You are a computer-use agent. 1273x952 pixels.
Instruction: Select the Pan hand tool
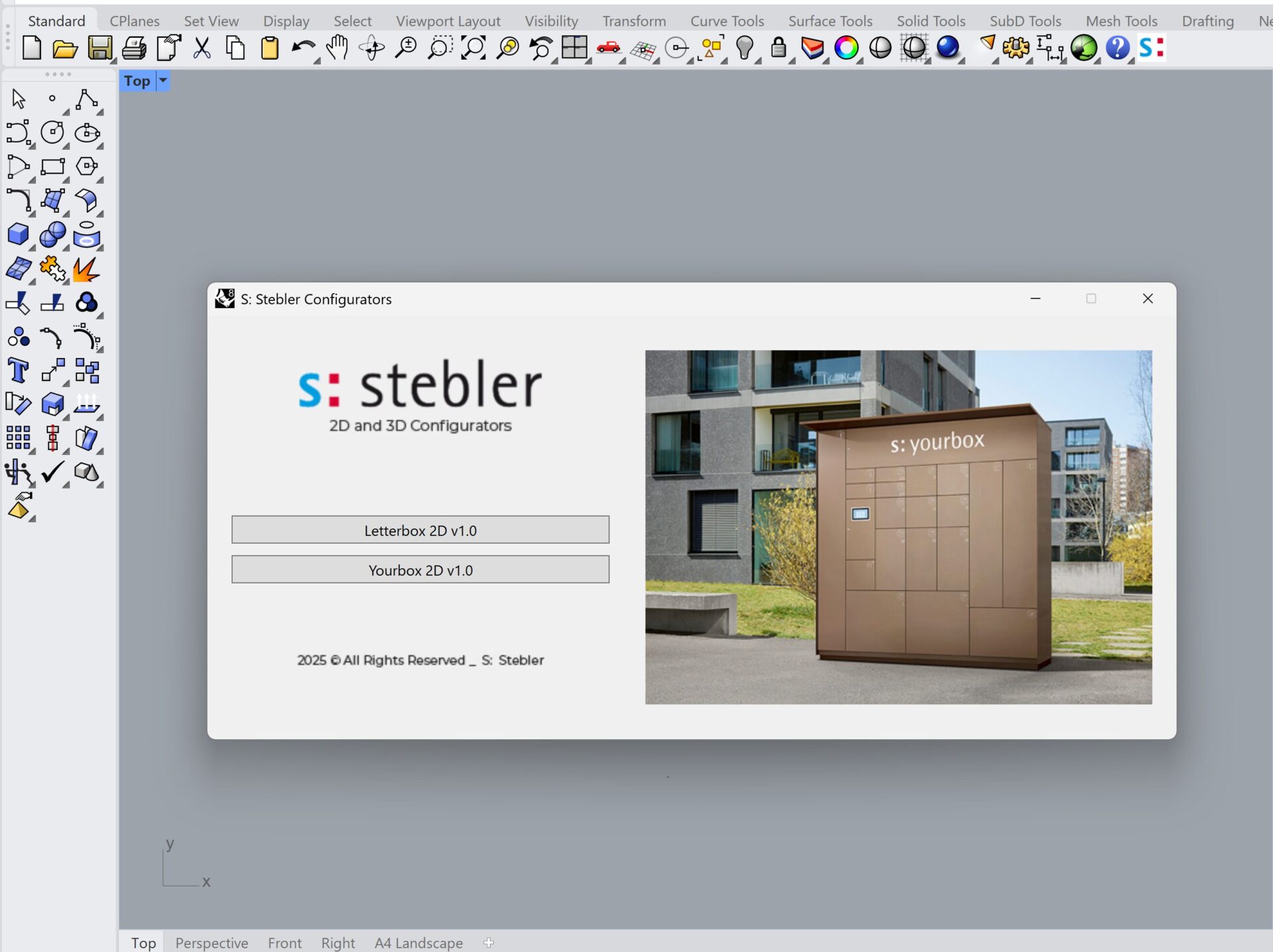click(x=337, y=48)
